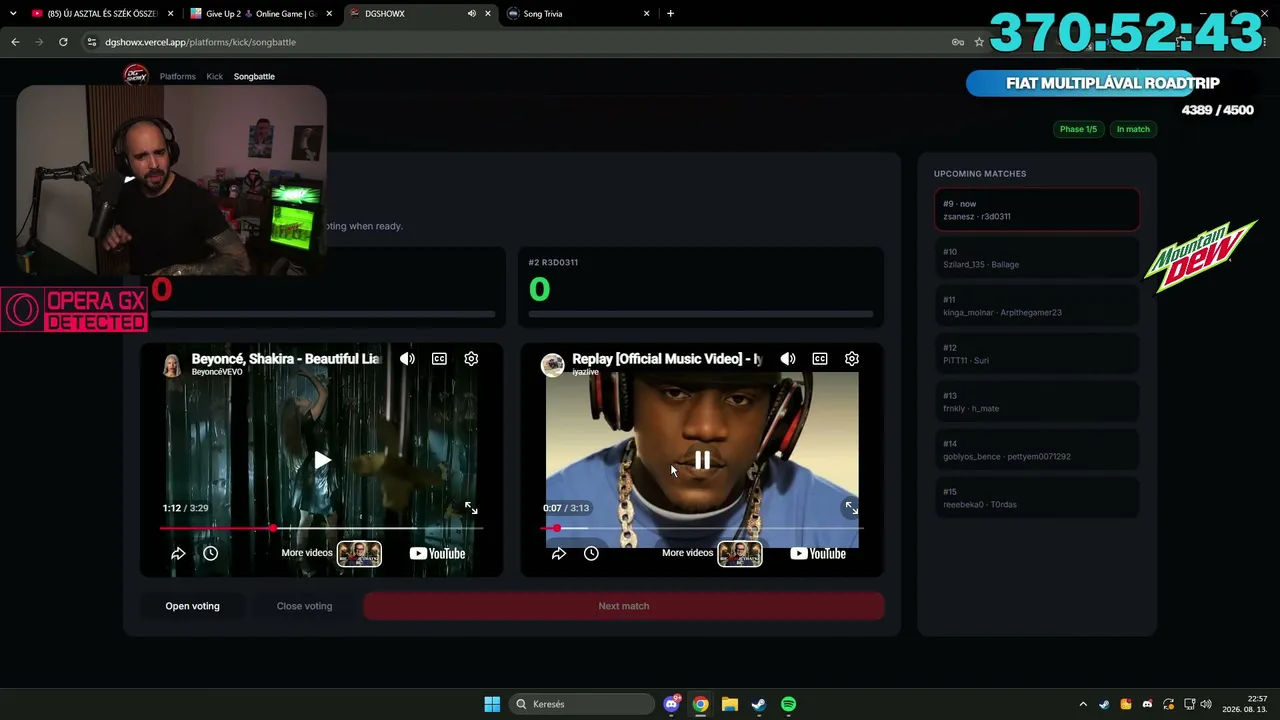Open File Explorer from the taskbar
The height and width of the screenshot is (720, 1280).
coord(730,704)
